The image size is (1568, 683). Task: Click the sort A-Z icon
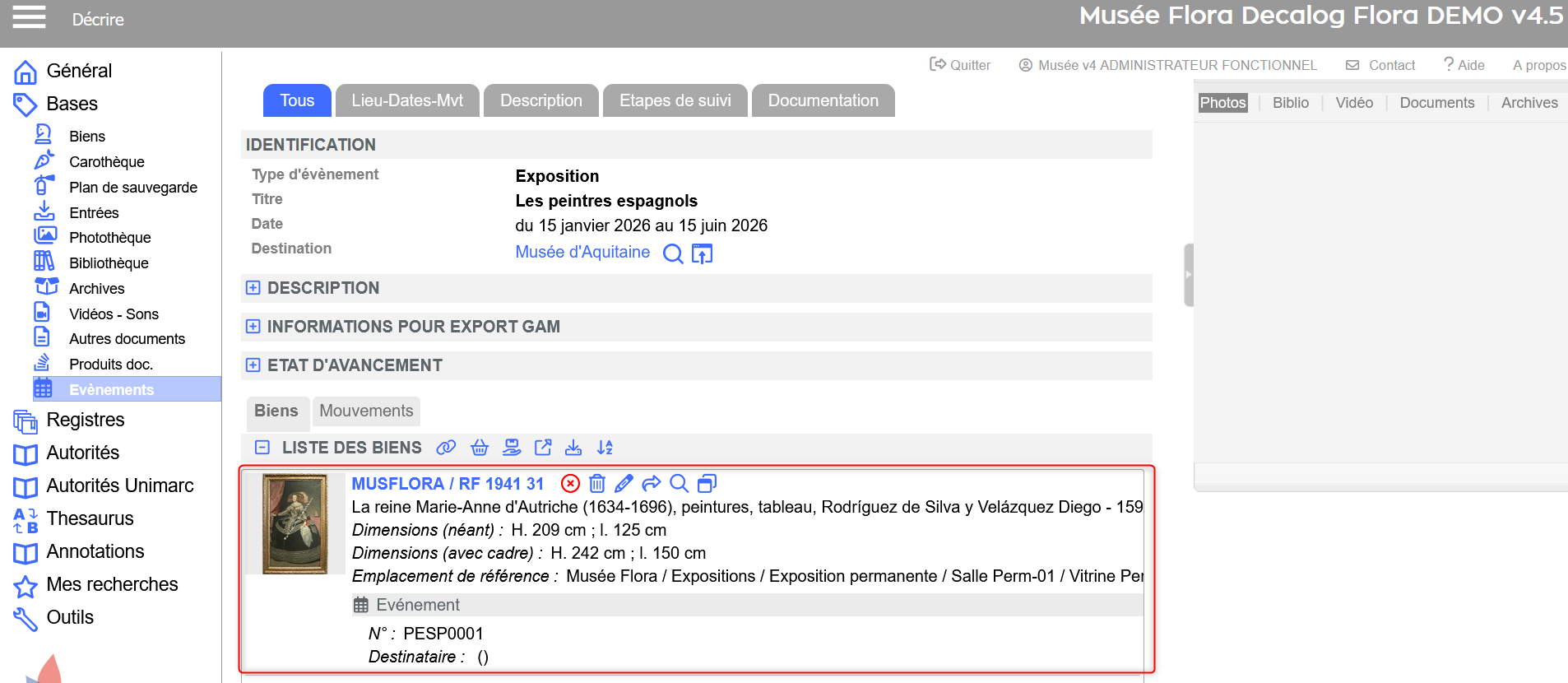pyautogui.click(x=605, y=448)
